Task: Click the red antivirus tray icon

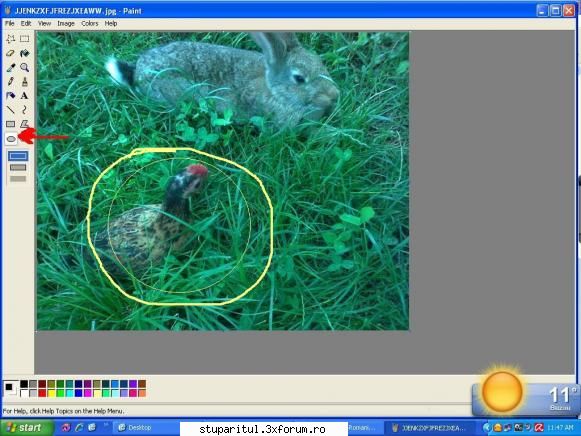Action: click(539, 427)
